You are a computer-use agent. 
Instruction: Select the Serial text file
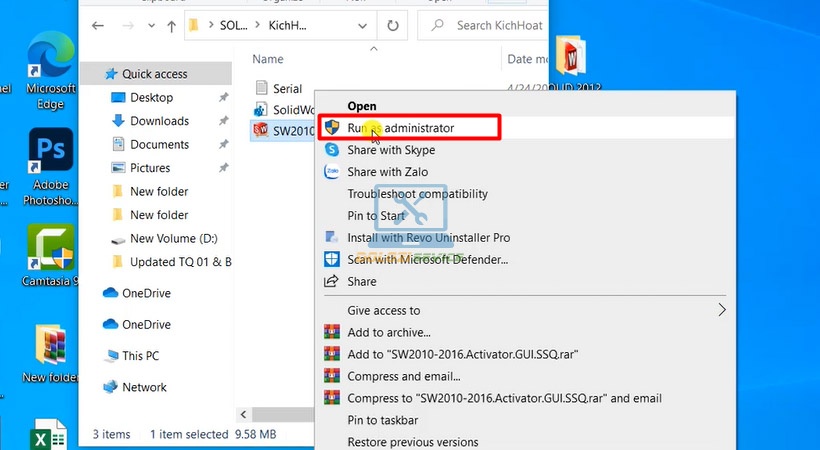[286, 88]
